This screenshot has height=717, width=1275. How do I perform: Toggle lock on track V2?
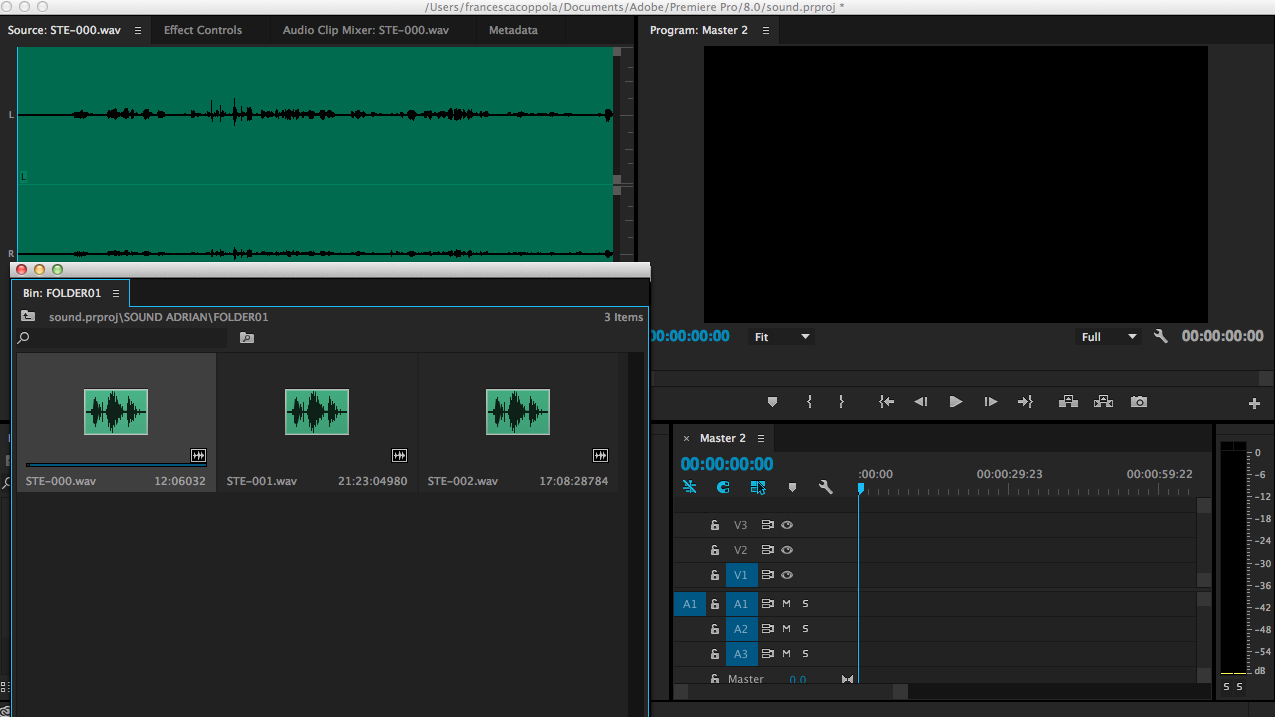(715, 550)
